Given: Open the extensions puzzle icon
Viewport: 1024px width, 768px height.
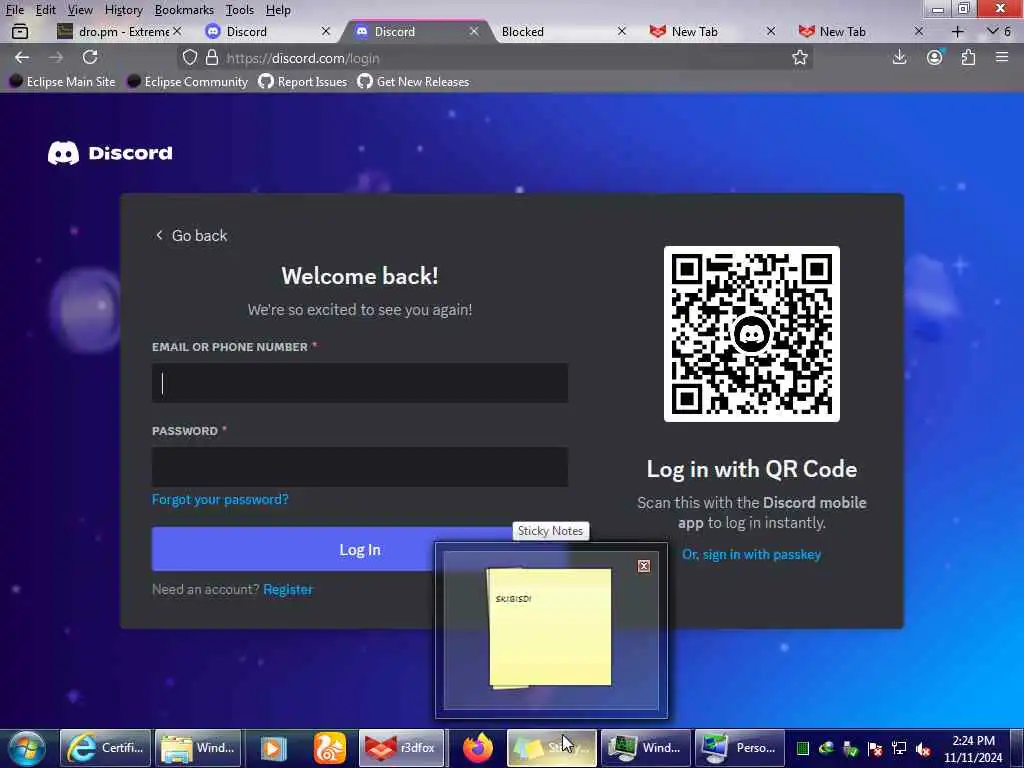Looking at the screenshot, I should (968, 57).
